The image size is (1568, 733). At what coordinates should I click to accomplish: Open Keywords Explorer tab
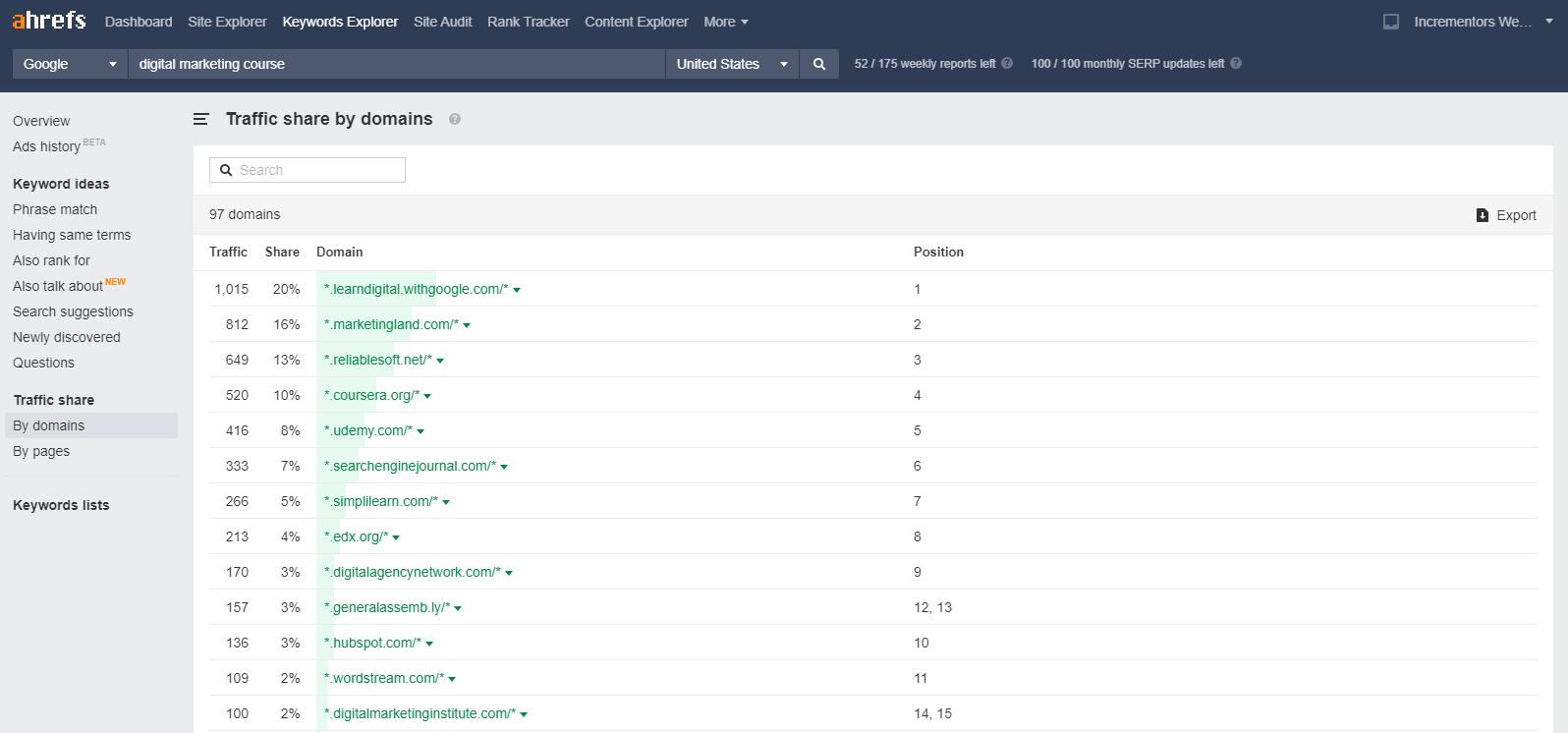click(x=340, y=22)
